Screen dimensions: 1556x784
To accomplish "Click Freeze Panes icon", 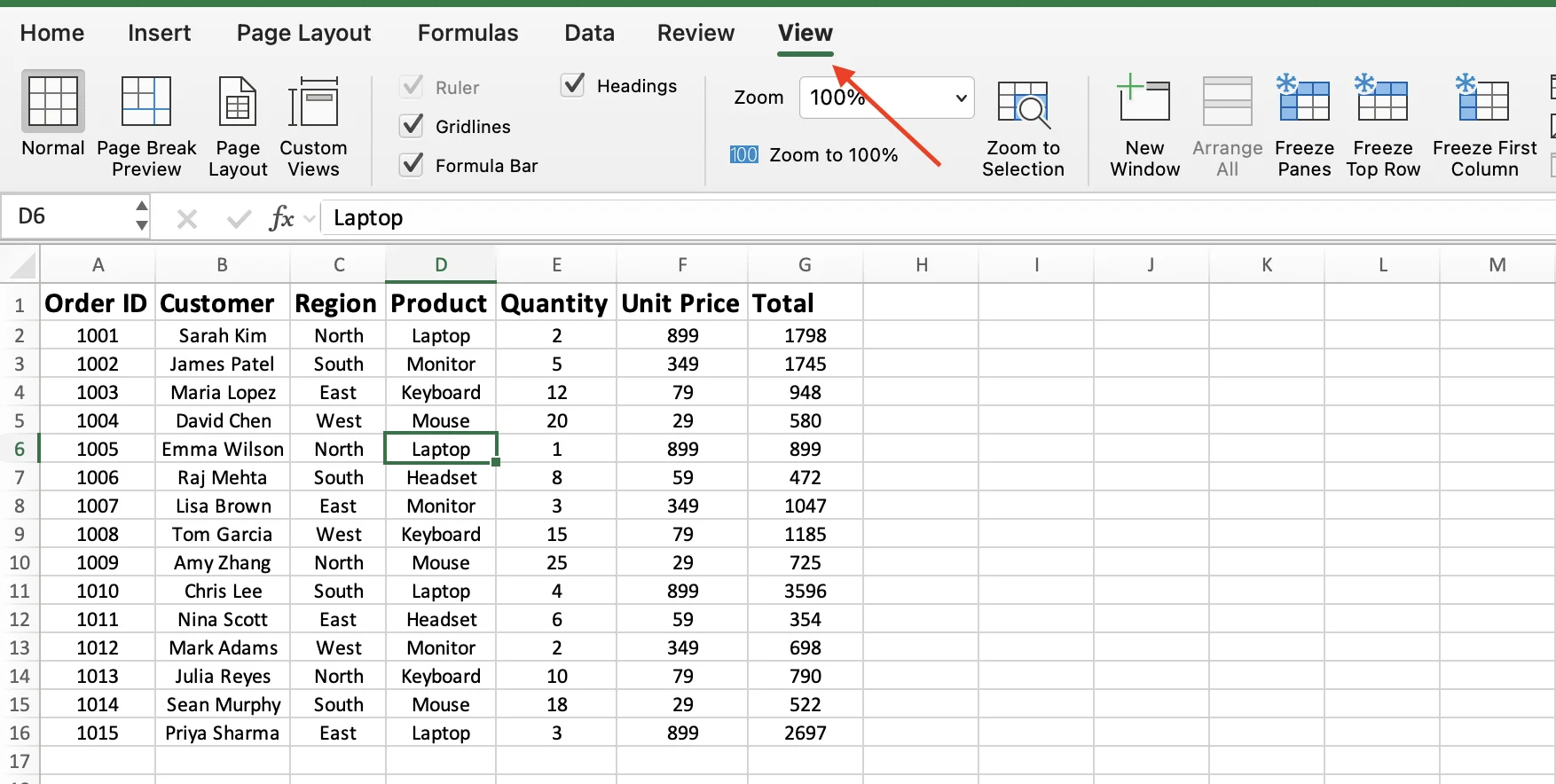I will point(1303,99).
